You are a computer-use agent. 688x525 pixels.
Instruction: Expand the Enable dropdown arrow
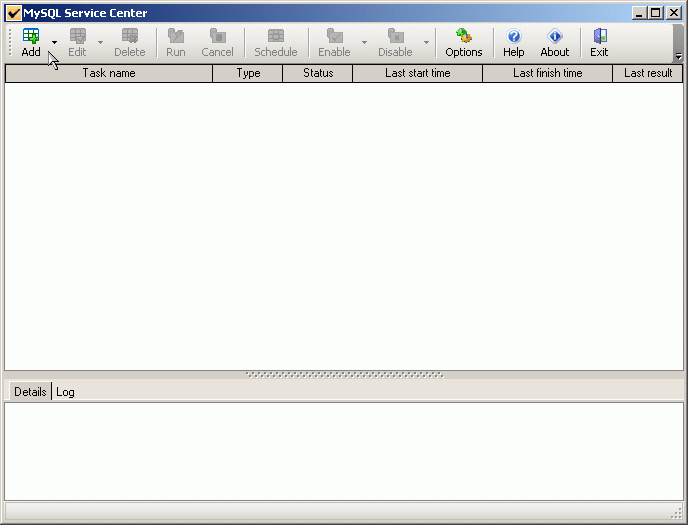(365, 43)
